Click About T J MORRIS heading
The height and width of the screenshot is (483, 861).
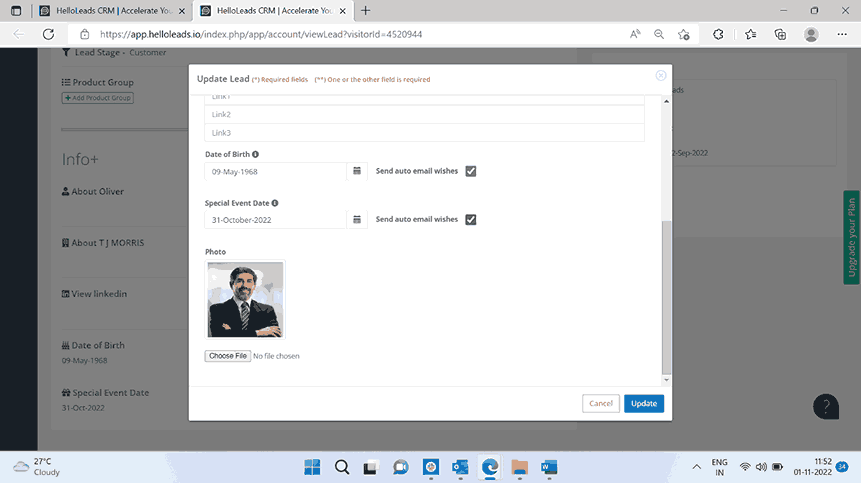click(103, 243)
